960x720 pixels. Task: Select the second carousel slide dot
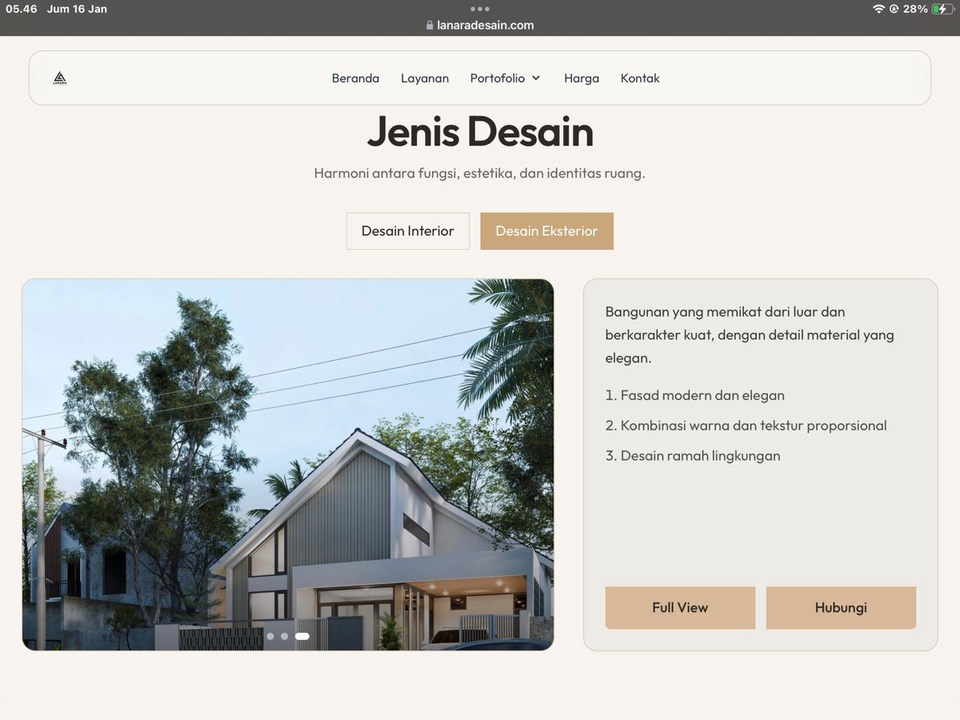(x=284, y=636)
